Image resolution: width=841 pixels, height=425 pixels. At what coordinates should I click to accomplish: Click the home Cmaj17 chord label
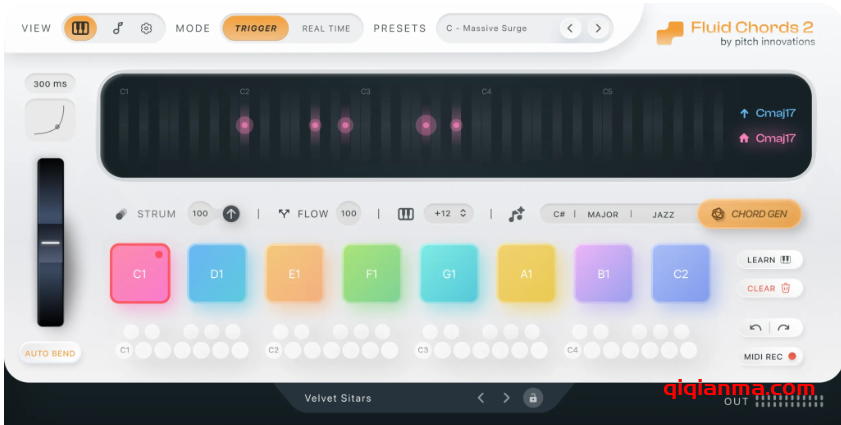tap(768, 138)
